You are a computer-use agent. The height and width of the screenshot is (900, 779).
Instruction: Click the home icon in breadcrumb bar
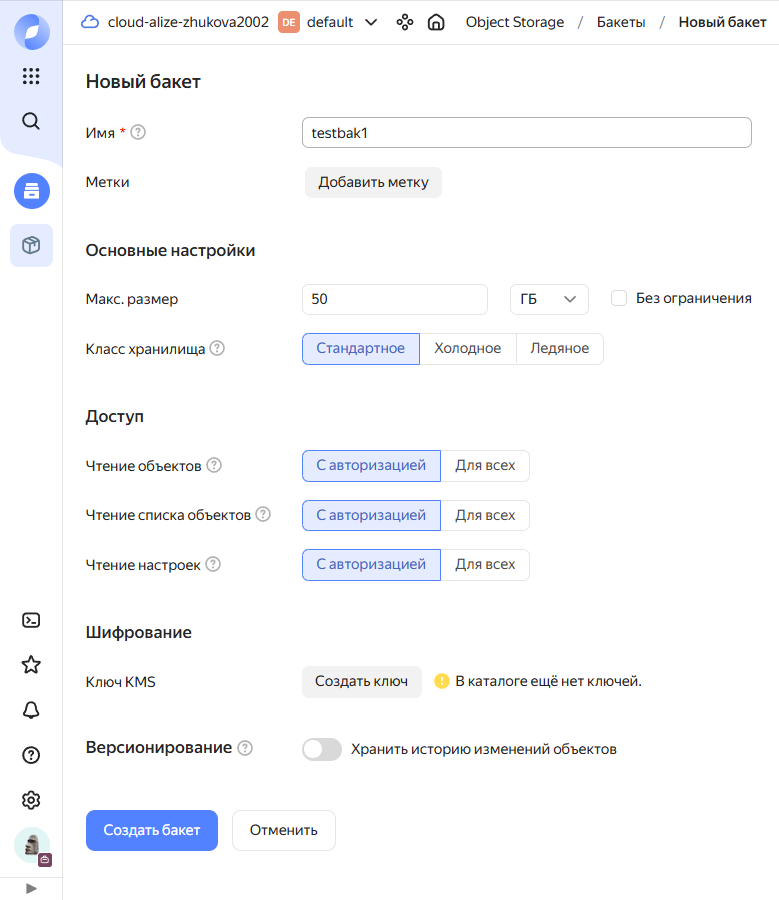[x=436, y=22]
